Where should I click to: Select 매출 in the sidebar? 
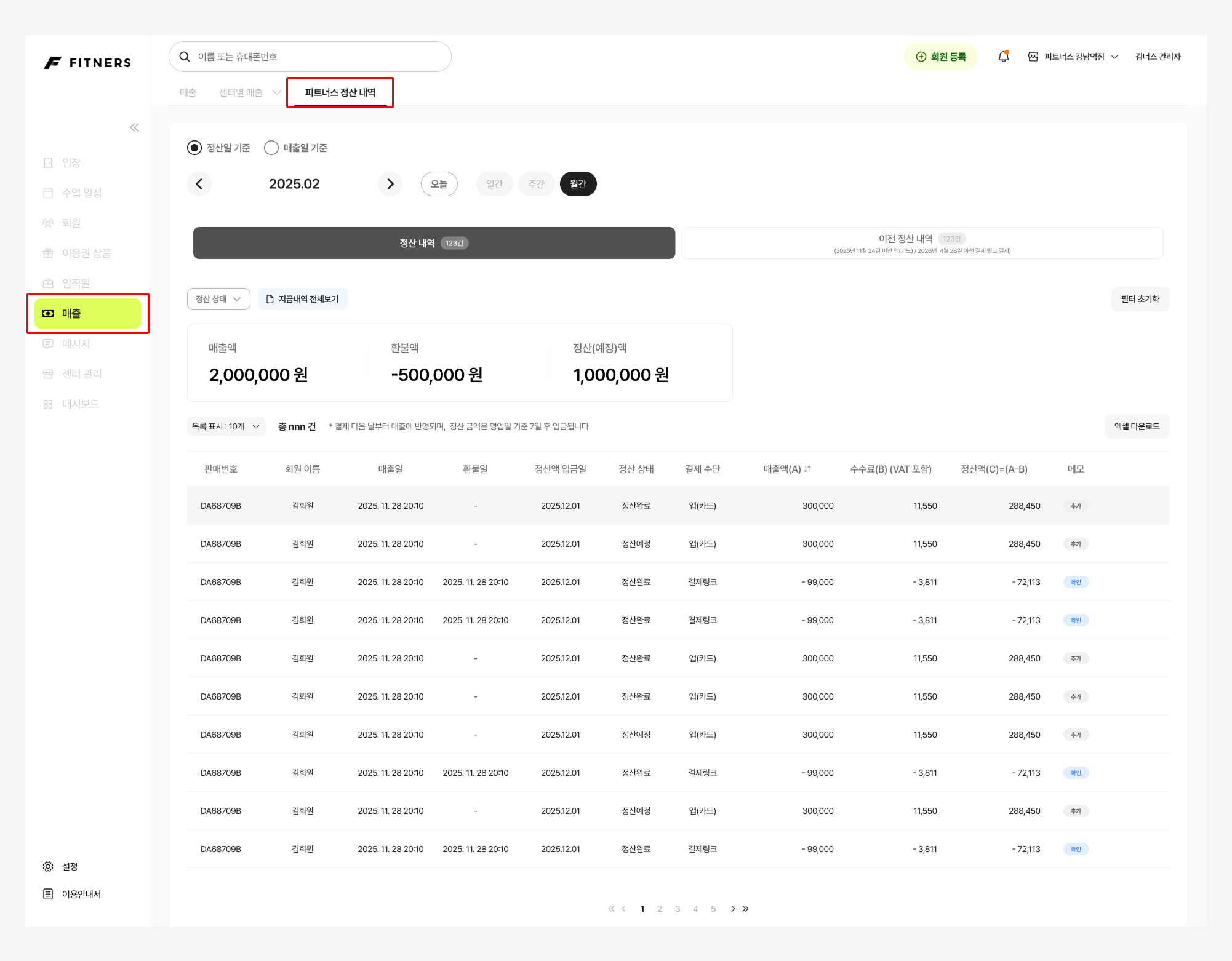(87, 313)
